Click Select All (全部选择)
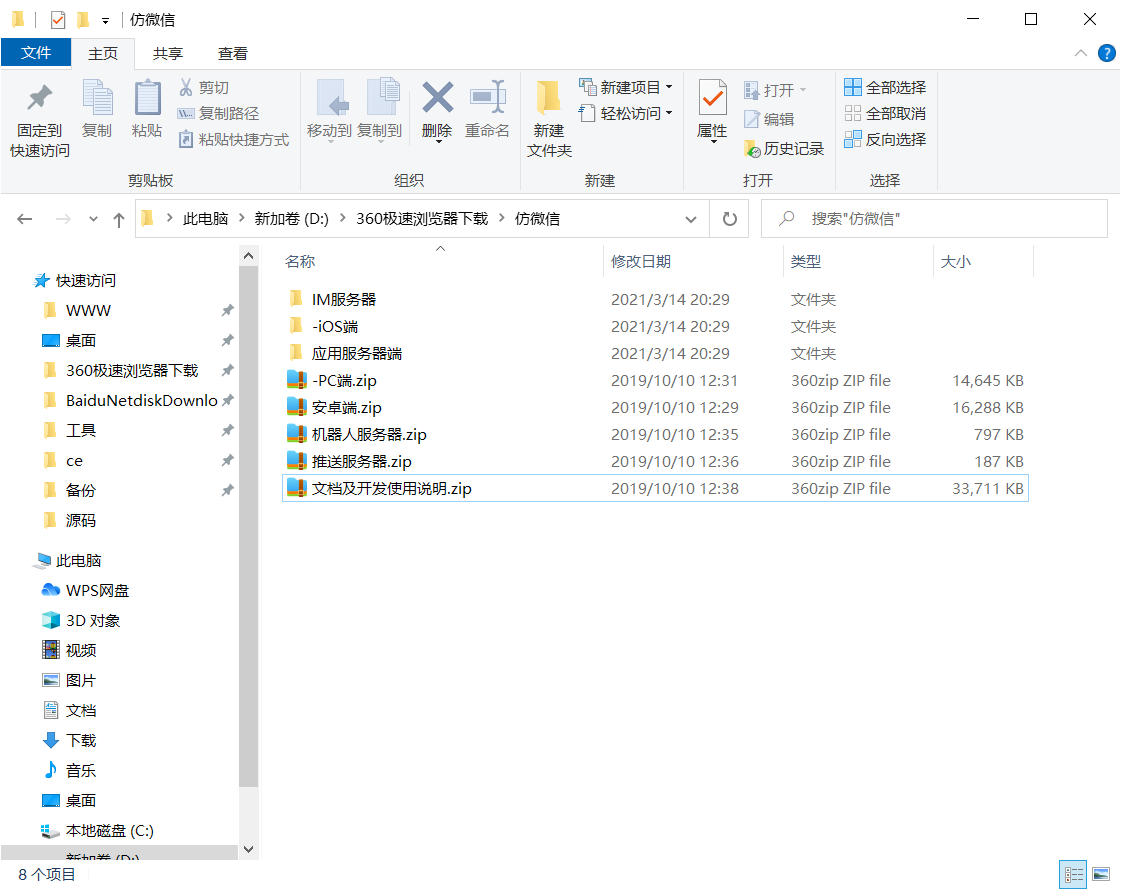Image resolution: width=1121 pixels, height=890 pixels. pyautogui.click(x=885, y=87)
